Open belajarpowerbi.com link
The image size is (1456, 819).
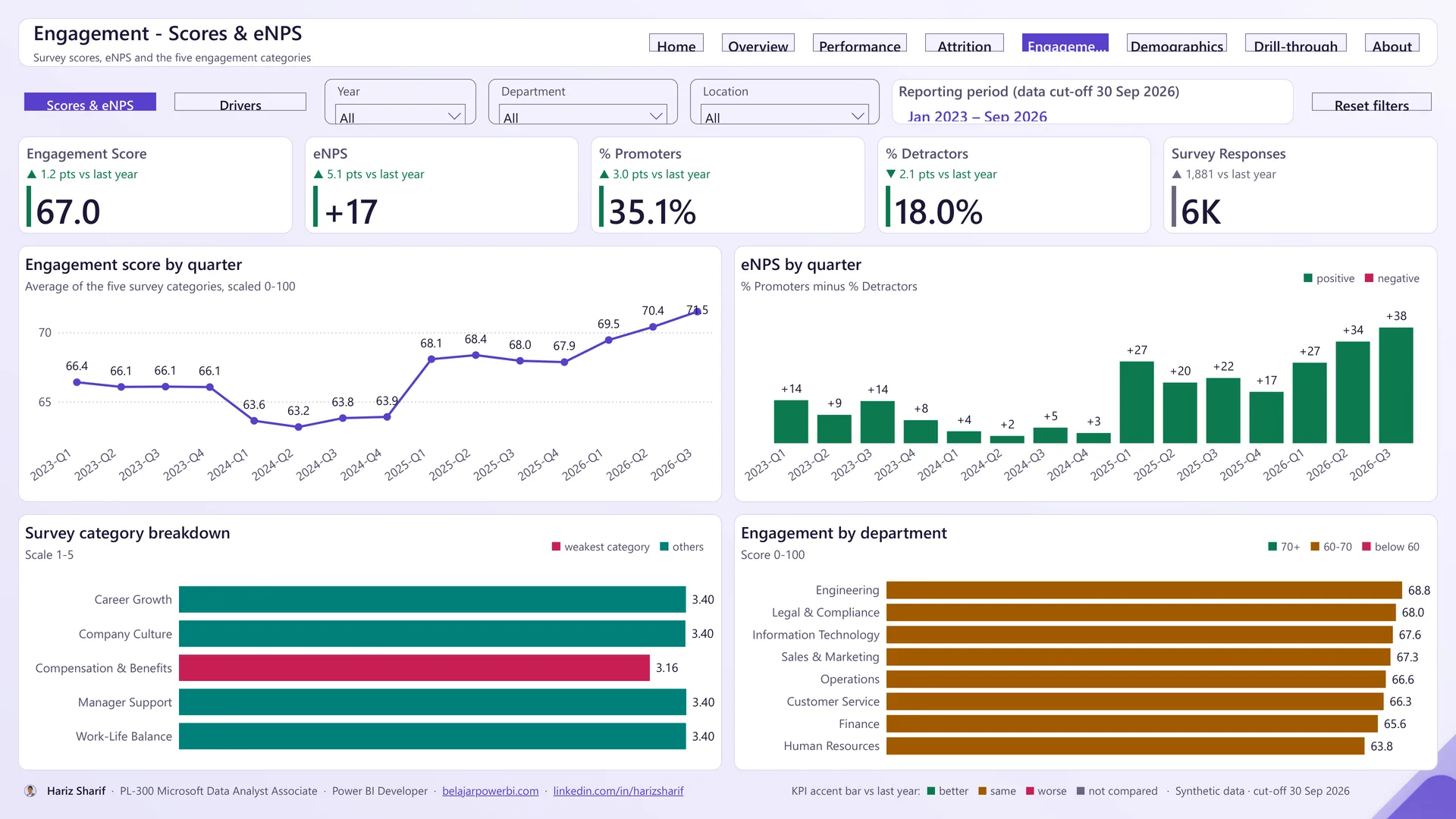(490, 791)
